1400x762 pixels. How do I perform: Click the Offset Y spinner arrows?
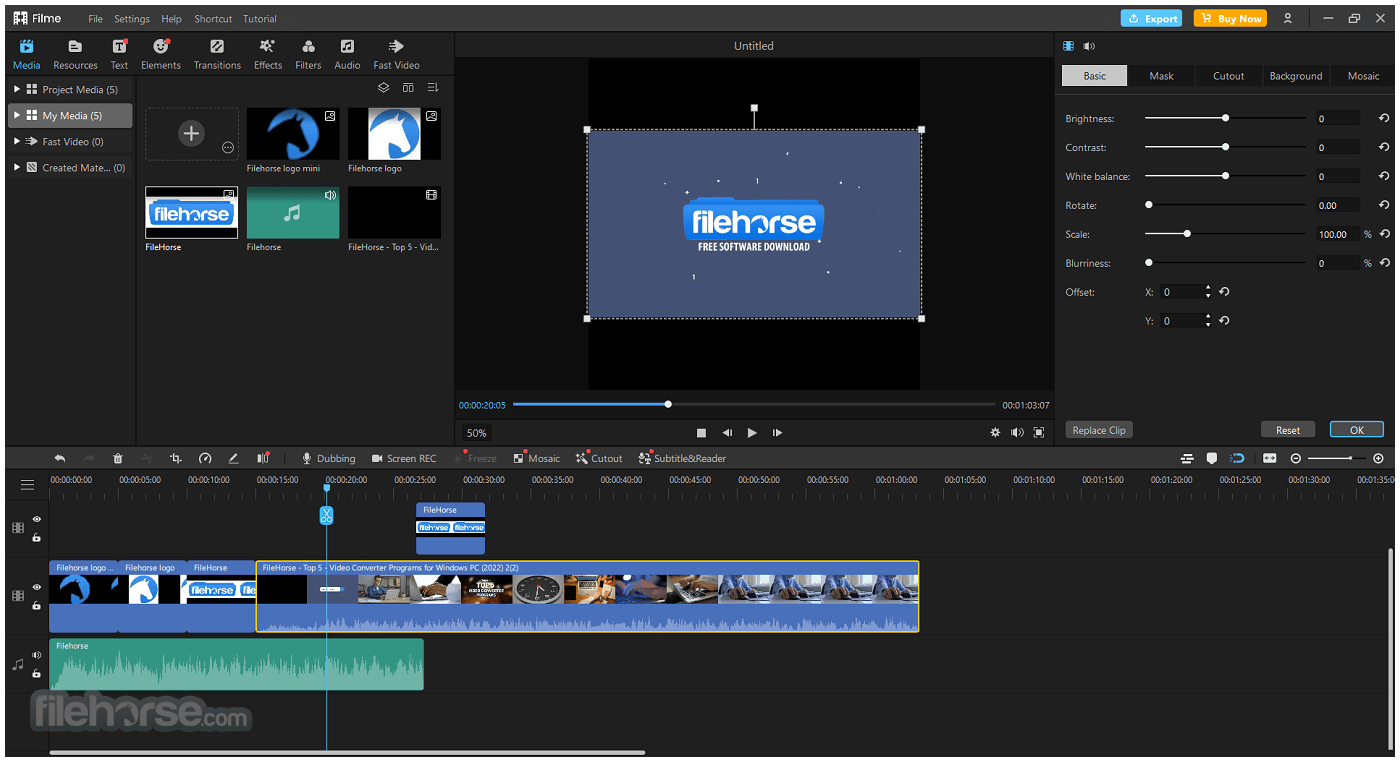[1208, 321]
